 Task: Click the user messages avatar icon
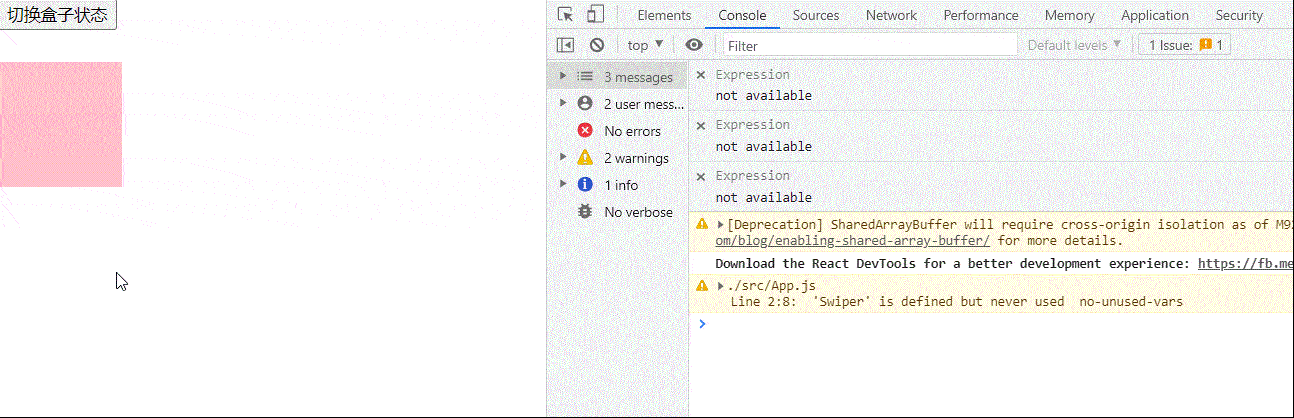(x=585, y=103)
